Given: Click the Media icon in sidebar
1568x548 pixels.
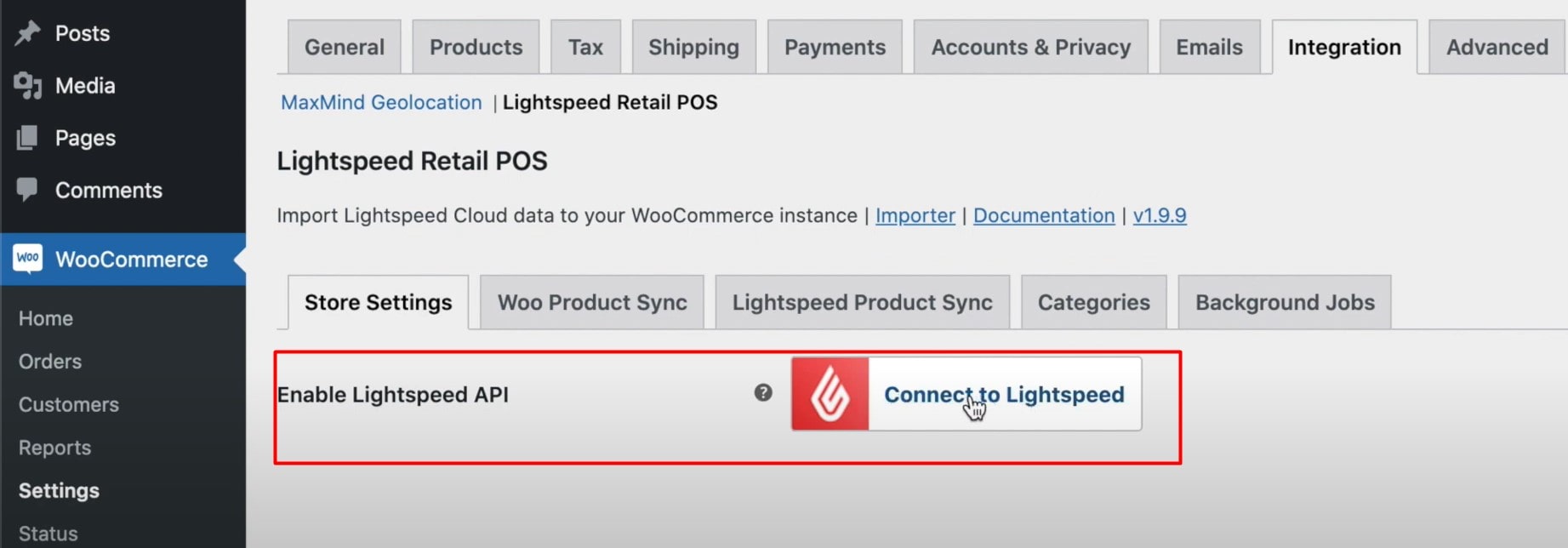Looking at the screenshot, I should (x=27, y=85).
